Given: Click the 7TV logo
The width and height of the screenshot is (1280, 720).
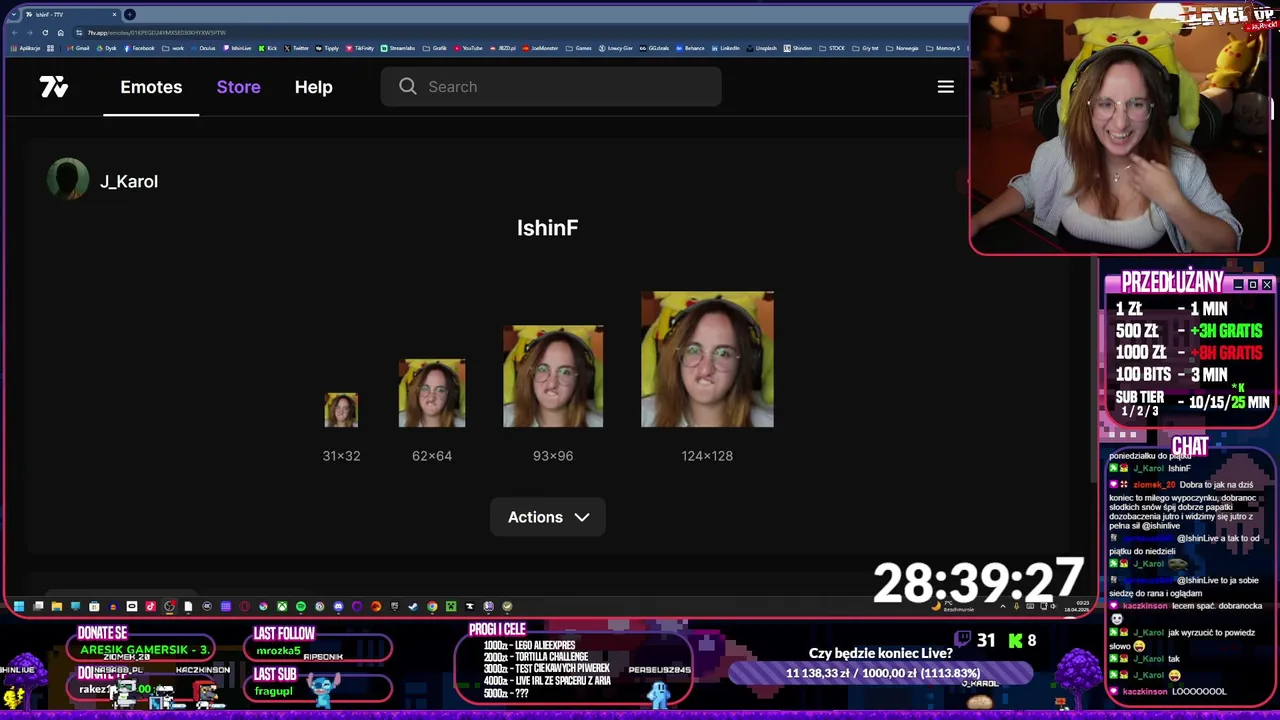Looking at the screenshot, I should 54,87.
